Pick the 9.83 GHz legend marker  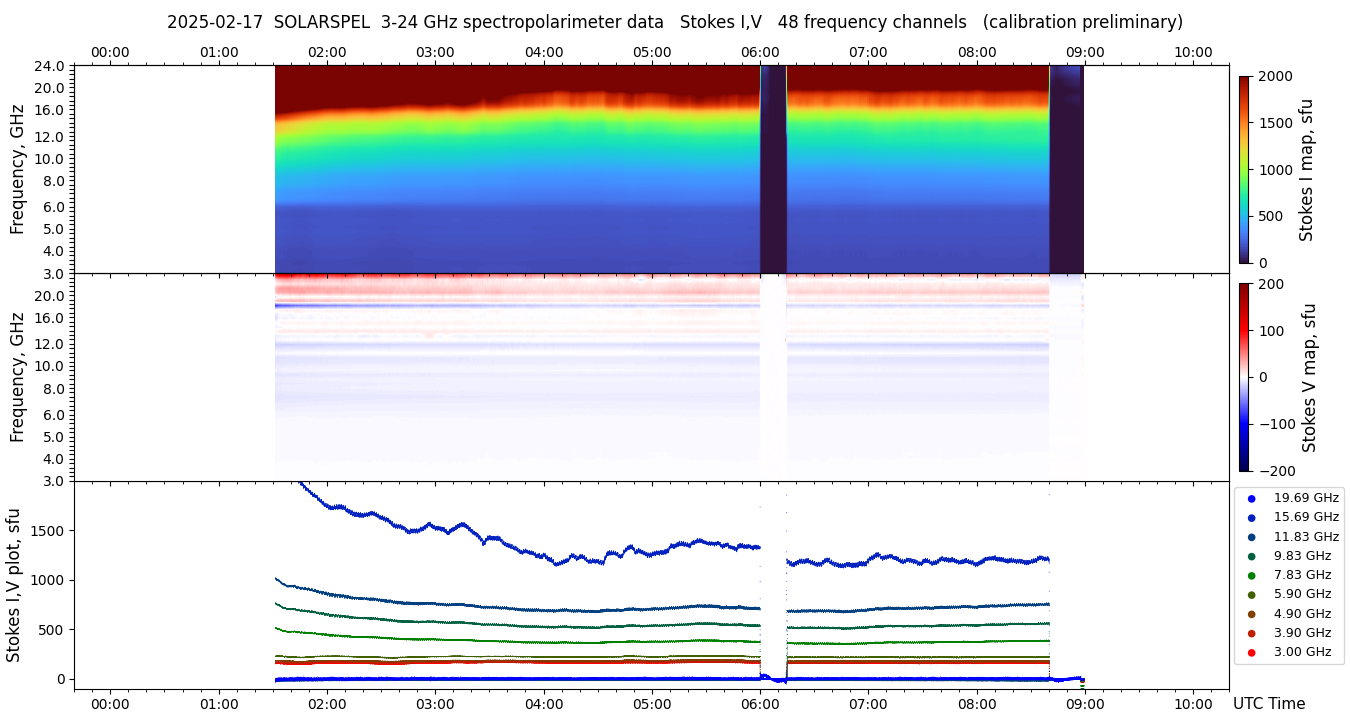pyautogui.click(x=1251, y=556)
